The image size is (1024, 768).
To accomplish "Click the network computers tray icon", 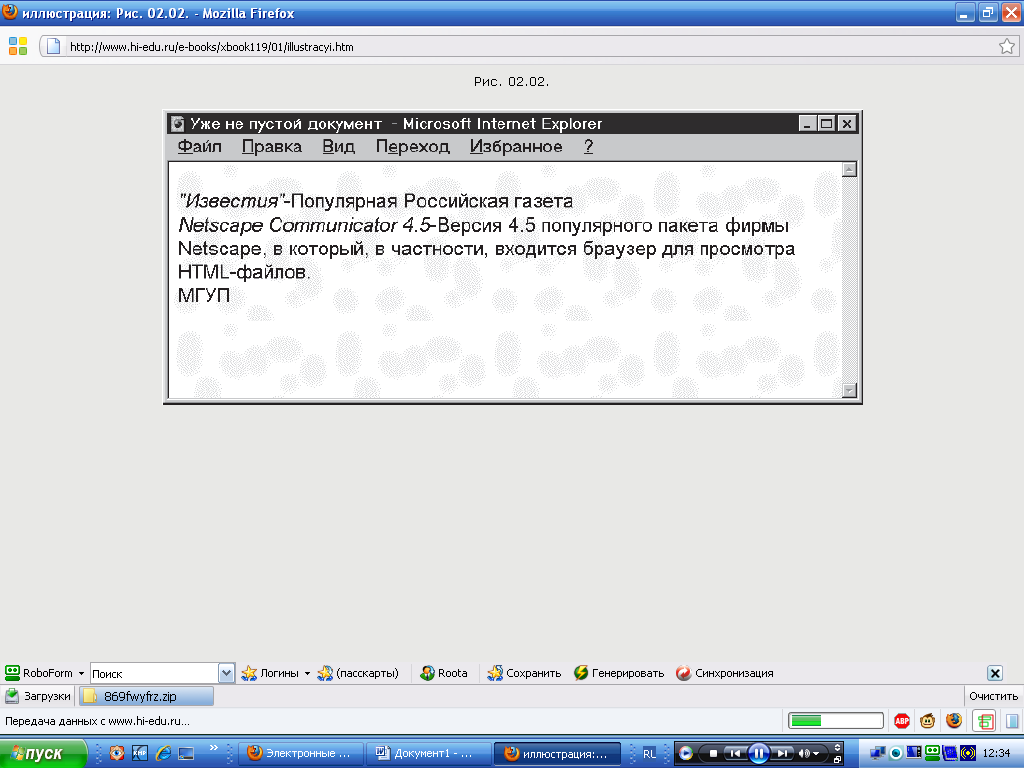I will point(878,754).
